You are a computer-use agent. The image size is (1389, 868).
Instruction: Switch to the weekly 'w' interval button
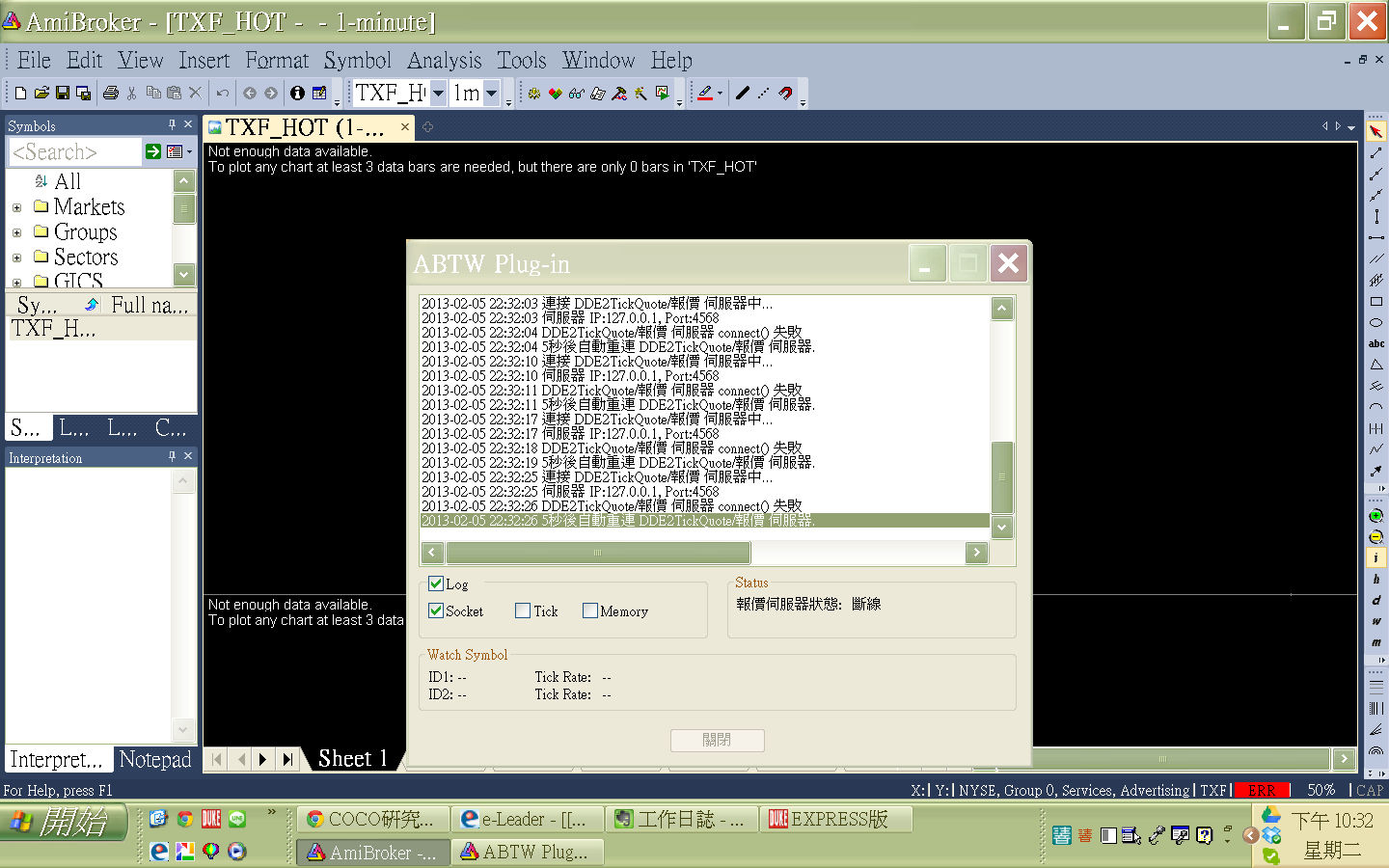pyautogui.click(x=1376, y=622)
